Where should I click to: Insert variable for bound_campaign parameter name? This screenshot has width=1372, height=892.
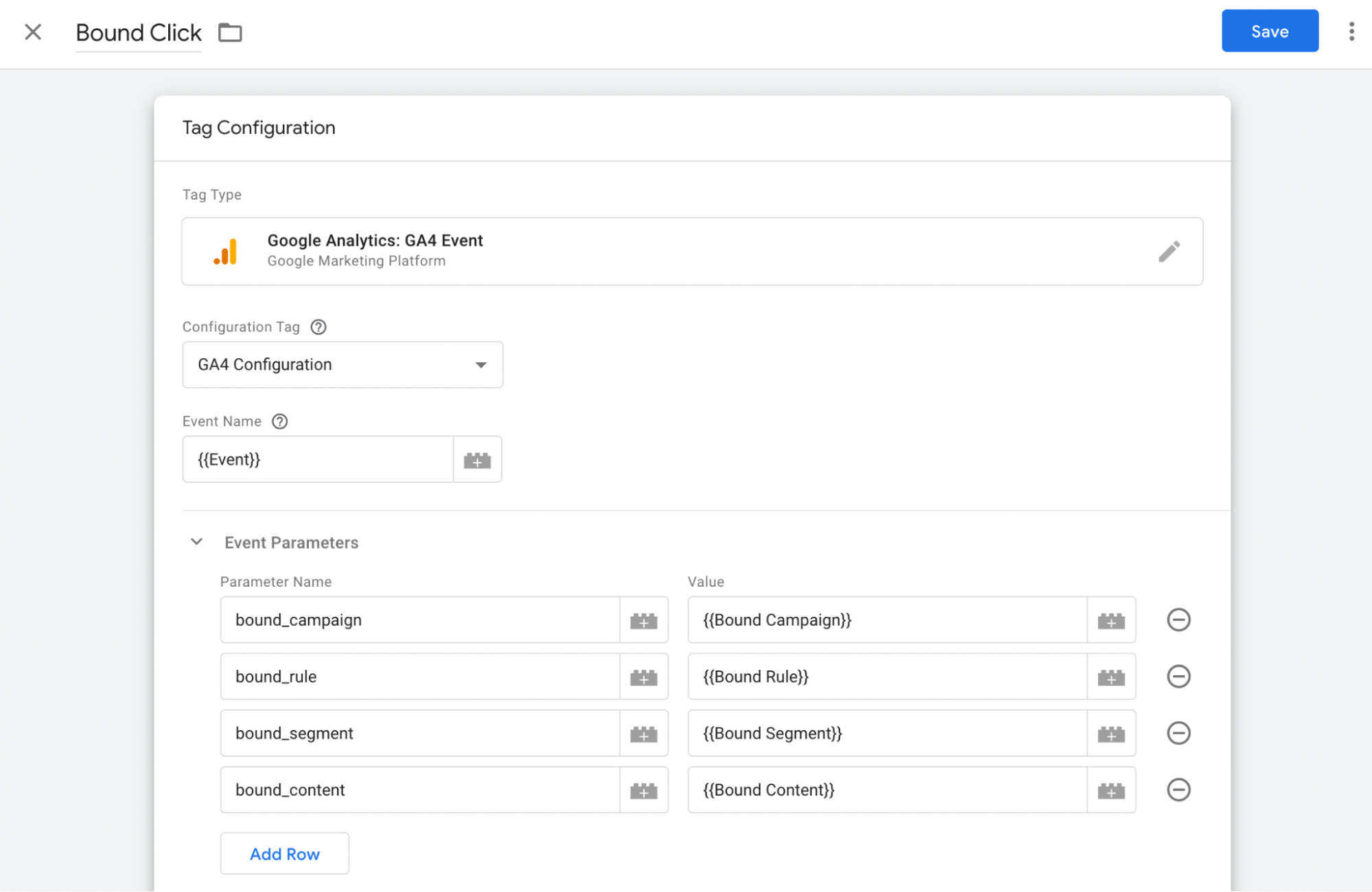click(644, 620)
